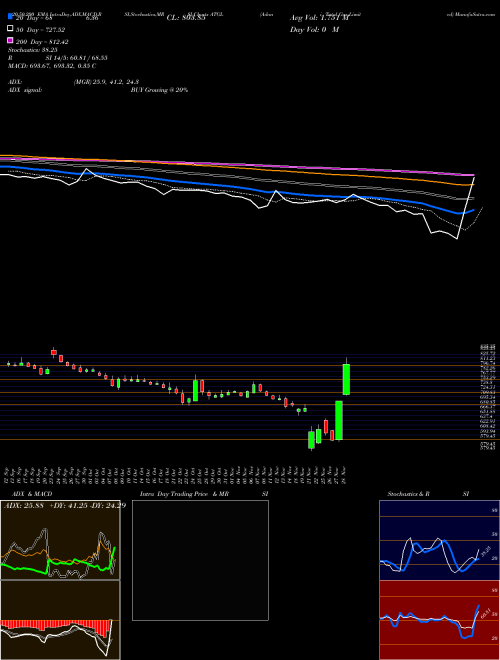Viewport: 500px width, 660px height.
Task: Click the white 50 Day legend swatch
Action: (x=10, y=29)
